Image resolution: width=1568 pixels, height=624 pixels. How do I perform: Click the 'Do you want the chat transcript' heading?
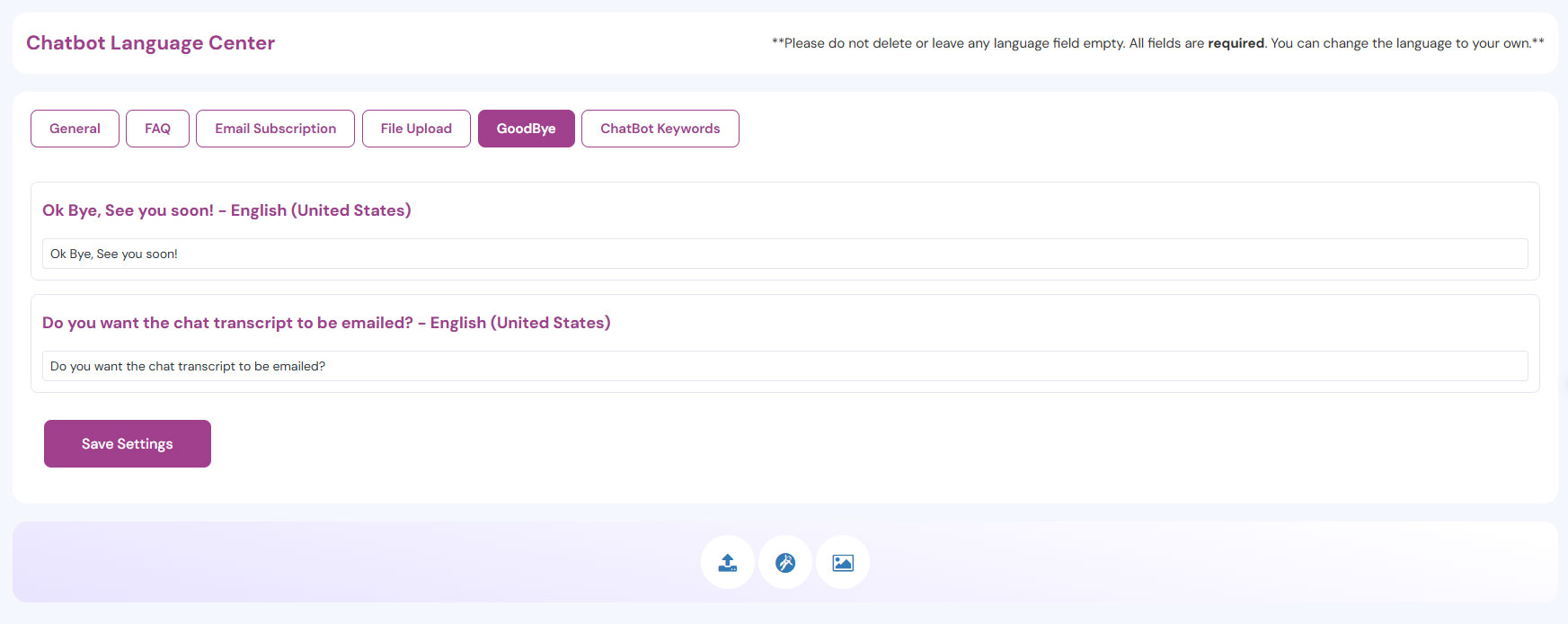point(227,323)
